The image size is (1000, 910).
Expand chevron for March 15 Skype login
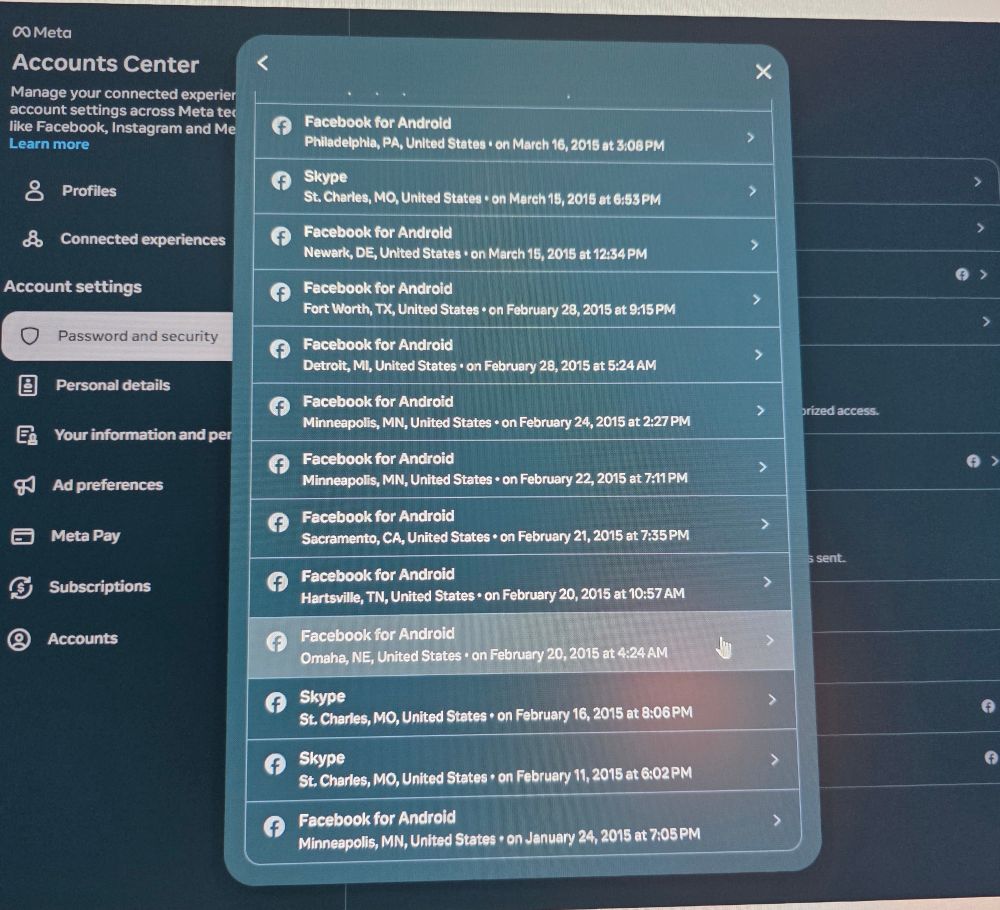coord(753,191)
